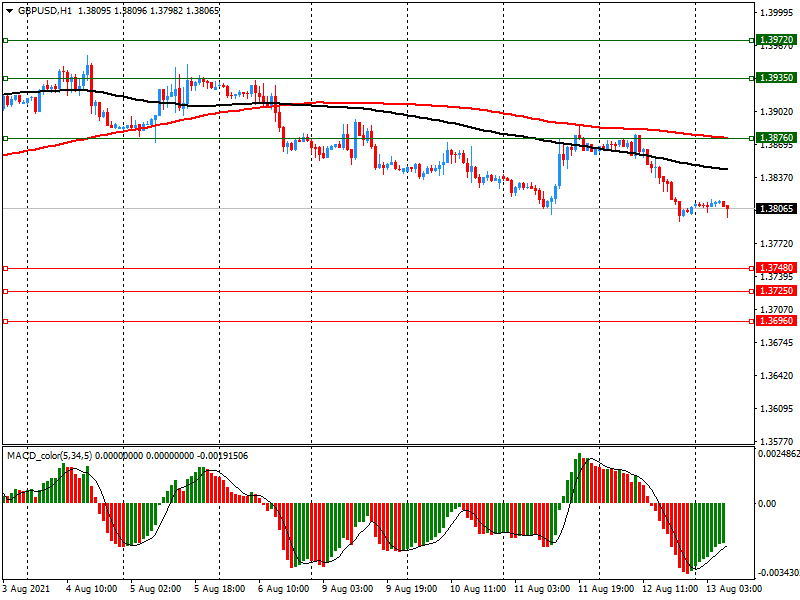
Task: Click the 1.39020 price axis value
Action: 777,112
